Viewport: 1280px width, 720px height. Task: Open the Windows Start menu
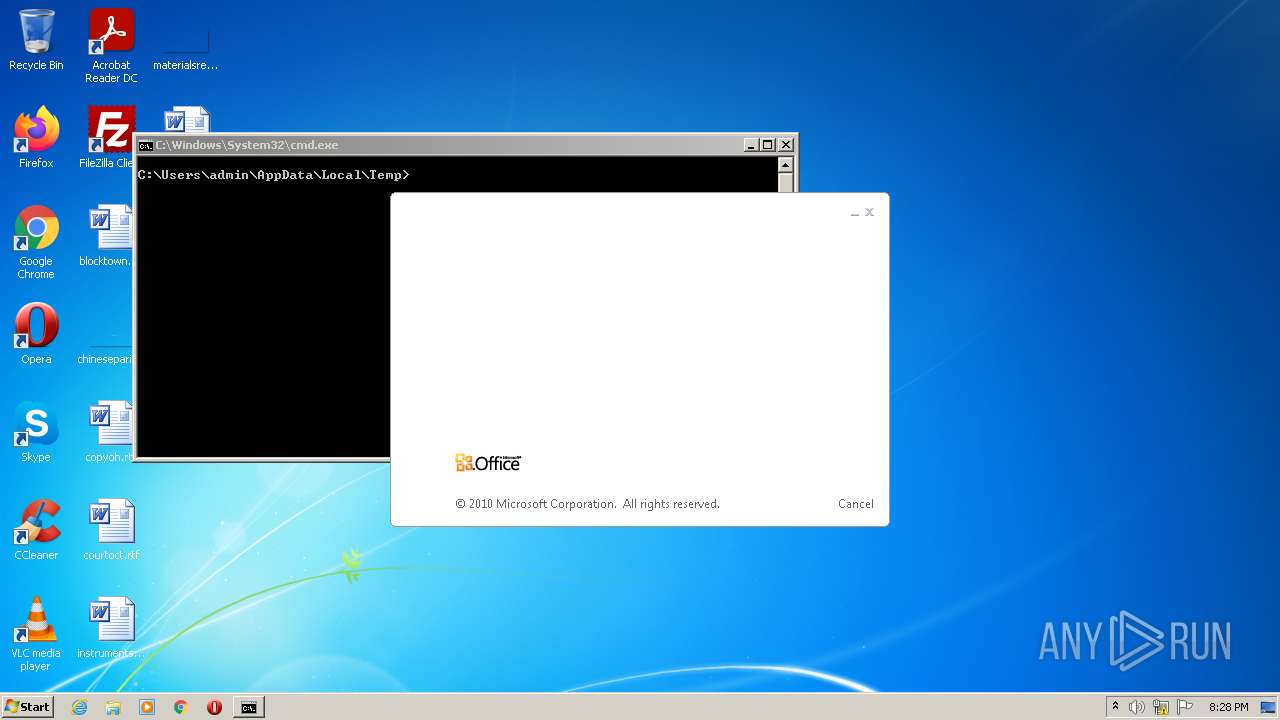point(27,707)
